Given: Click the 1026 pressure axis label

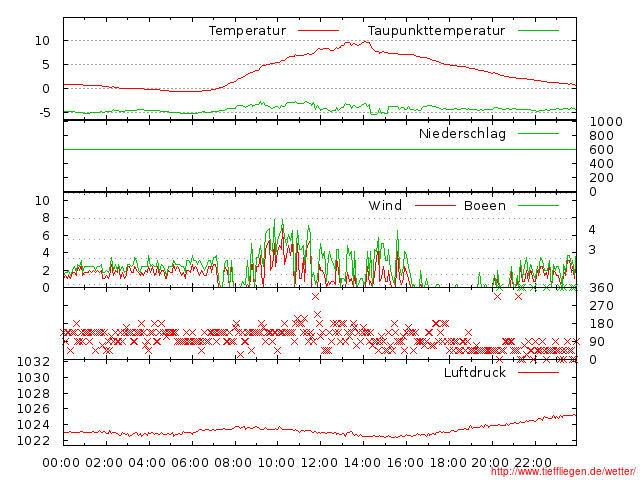Looking at the screenshot, I should tap(33, 409).
